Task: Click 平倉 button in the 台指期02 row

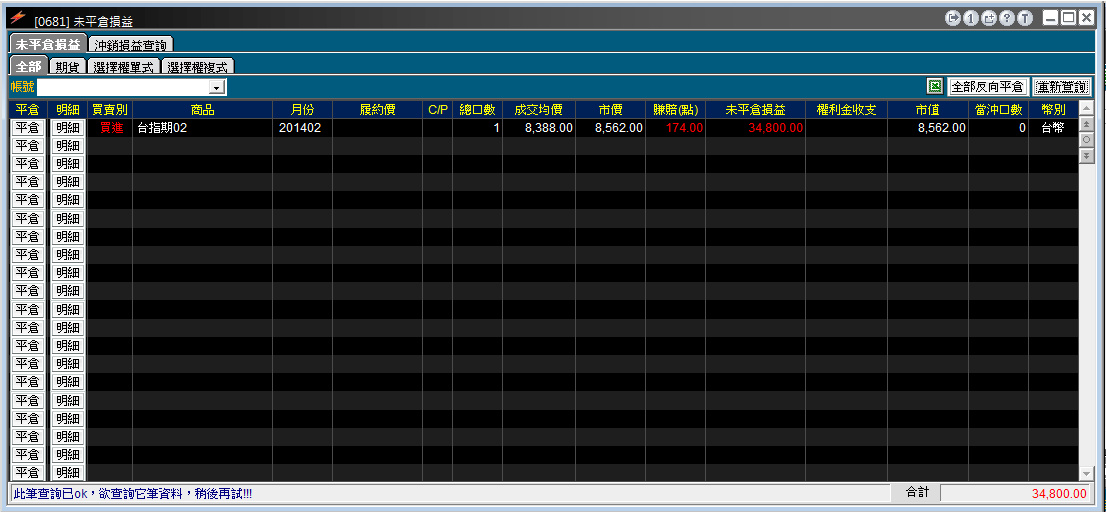Action: (x=28, y=128)
